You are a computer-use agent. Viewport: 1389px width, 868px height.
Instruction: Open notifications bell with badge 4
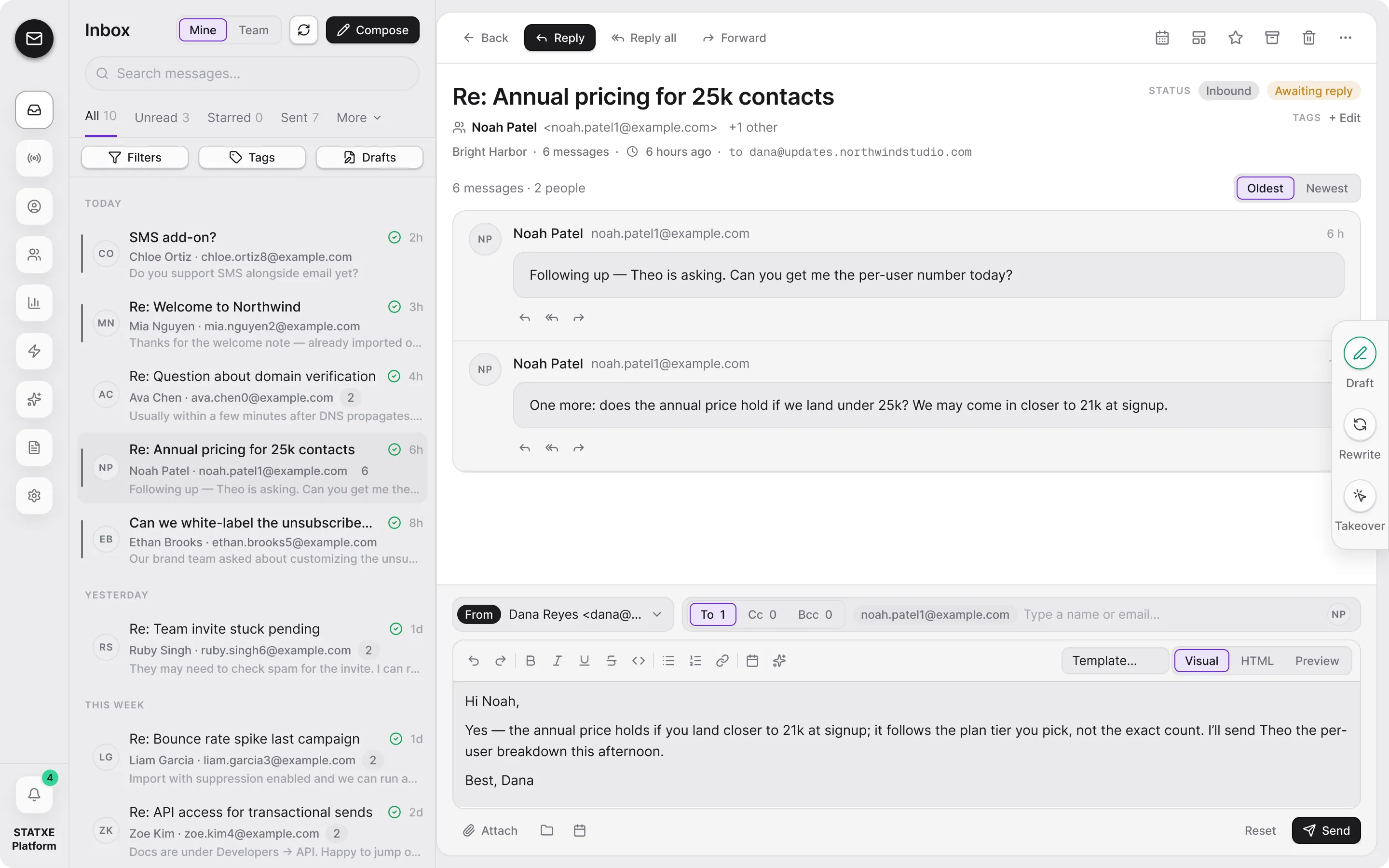[34, 795]
